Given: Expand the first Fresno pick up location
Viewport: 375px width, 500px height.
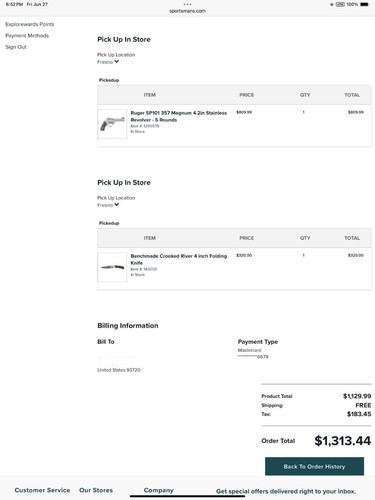Looking at the screenshot, I should pyautogui.click(x=108, y=62).
